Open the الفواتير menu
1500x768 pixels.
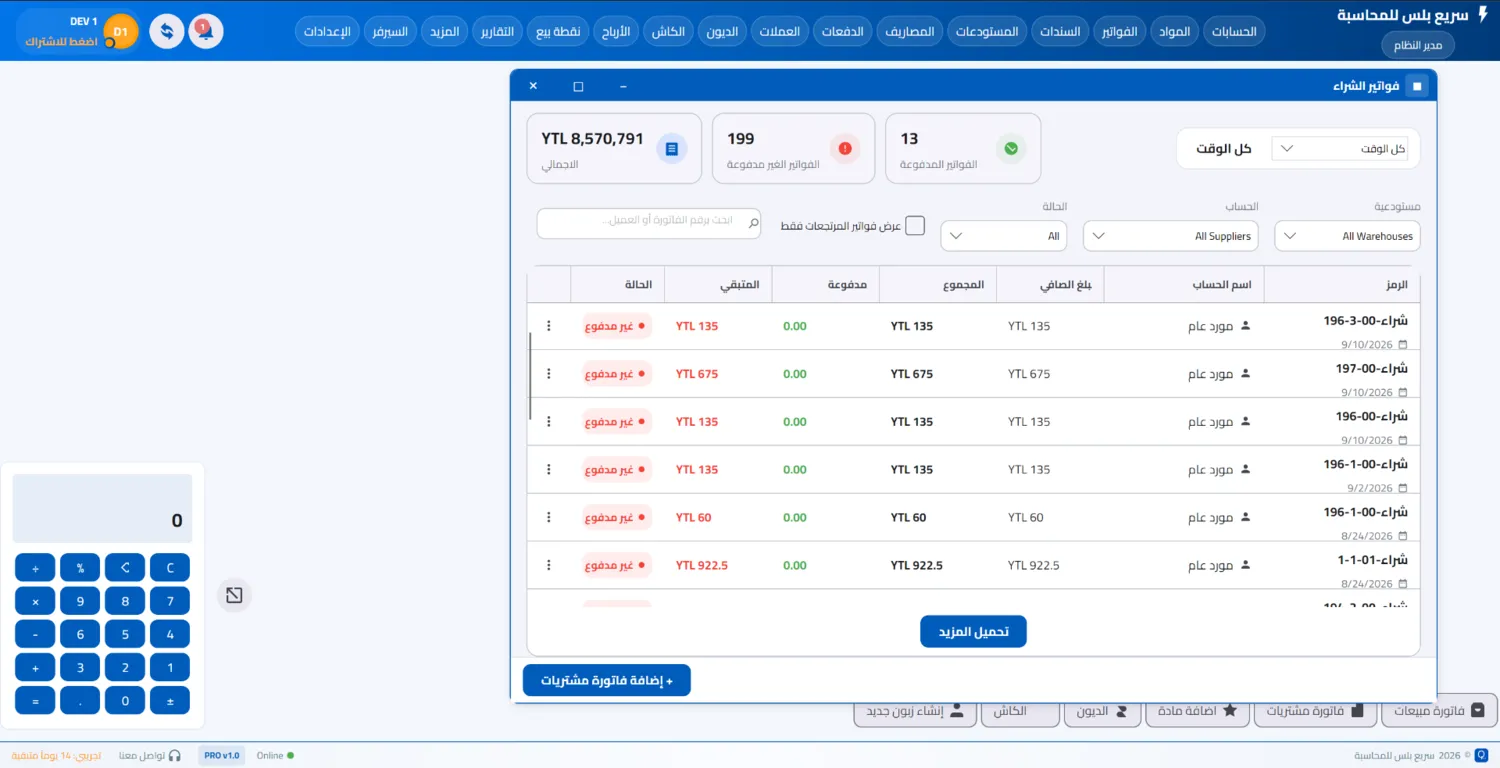coord(1119,31)
